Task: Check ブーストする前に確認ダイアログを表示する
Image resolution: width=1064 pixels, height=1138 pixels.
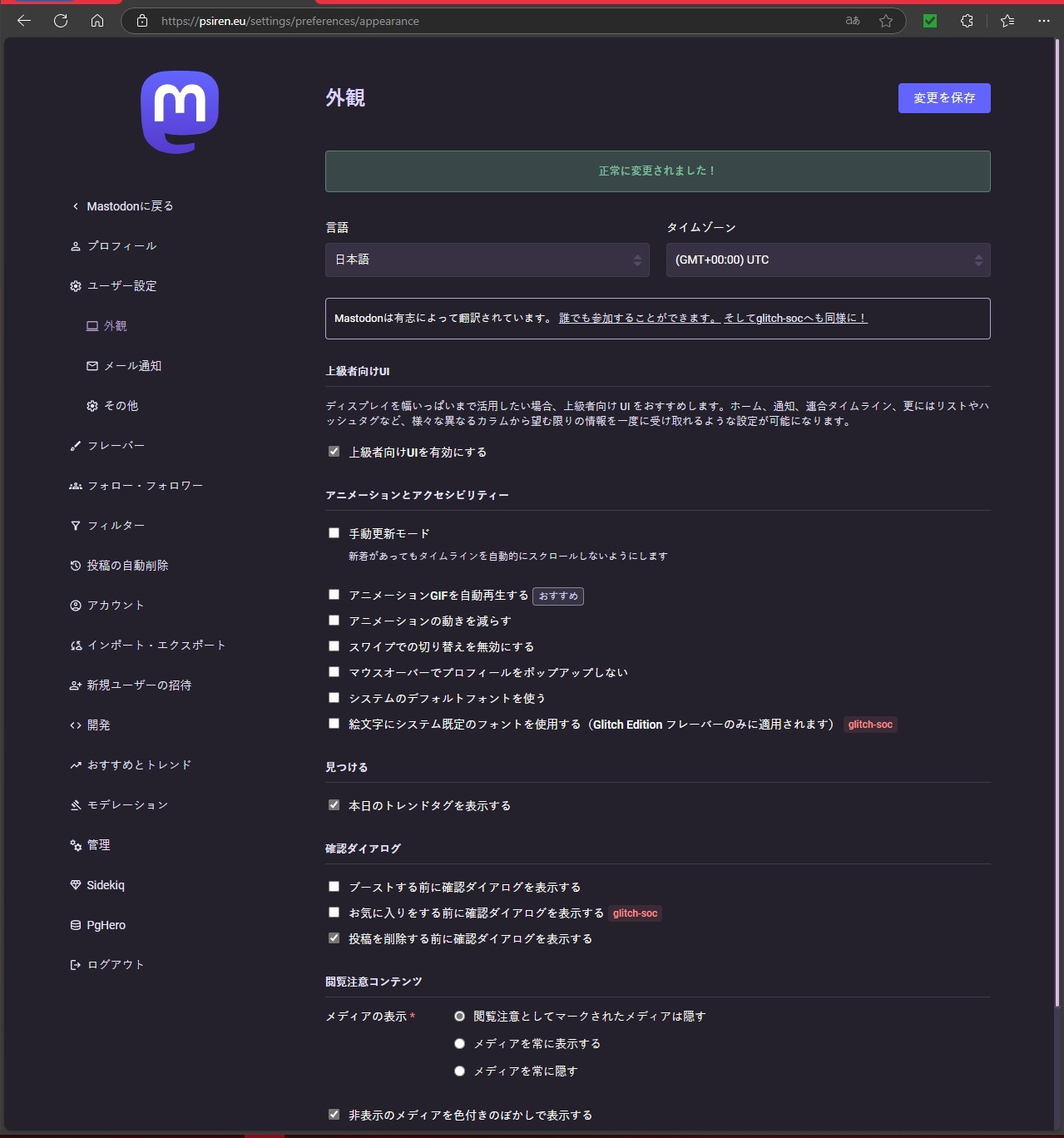Action: pyautogui.click(x=334, y=887)
